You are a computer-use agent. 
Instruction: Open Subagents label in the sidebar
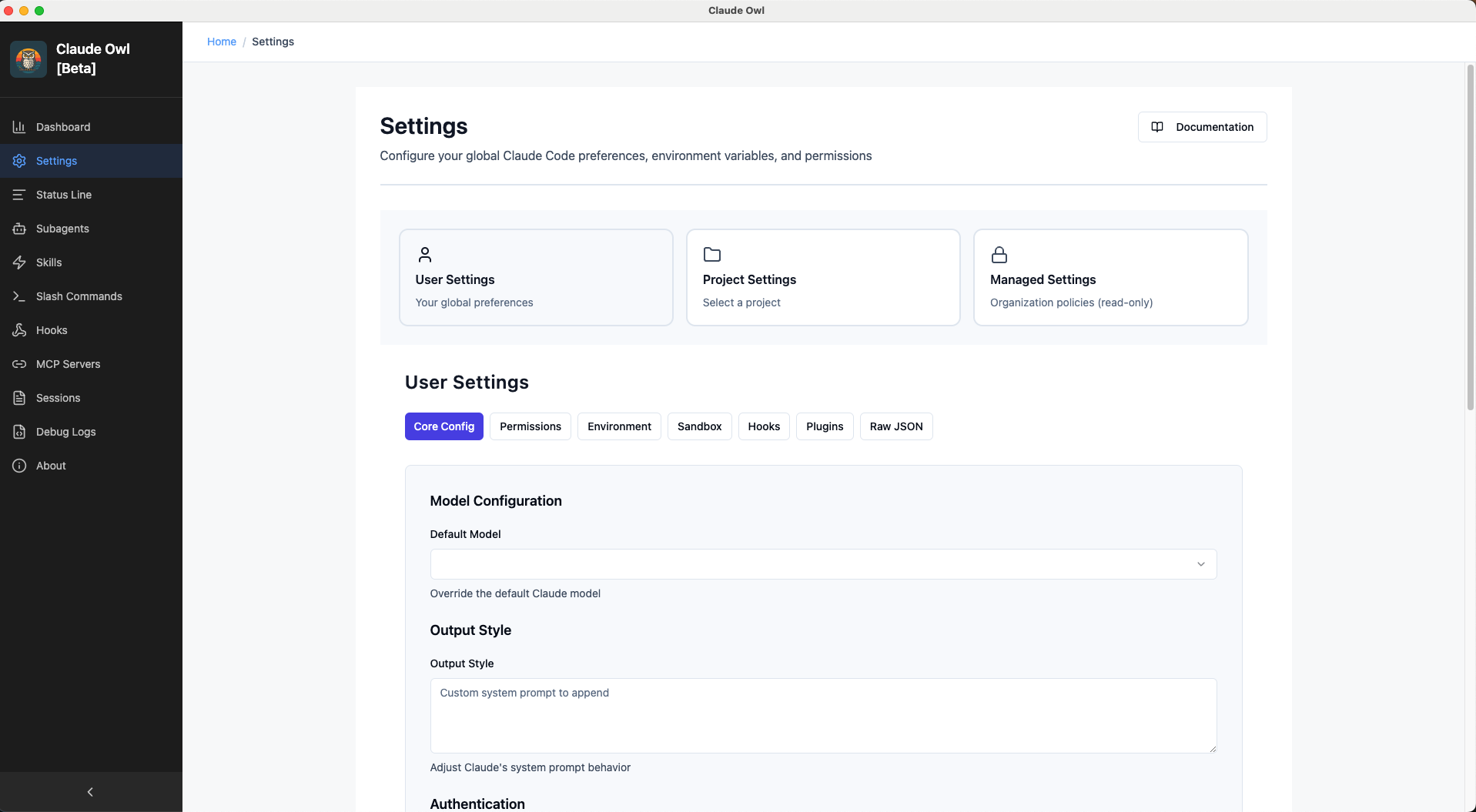click(x=62, y=229)
